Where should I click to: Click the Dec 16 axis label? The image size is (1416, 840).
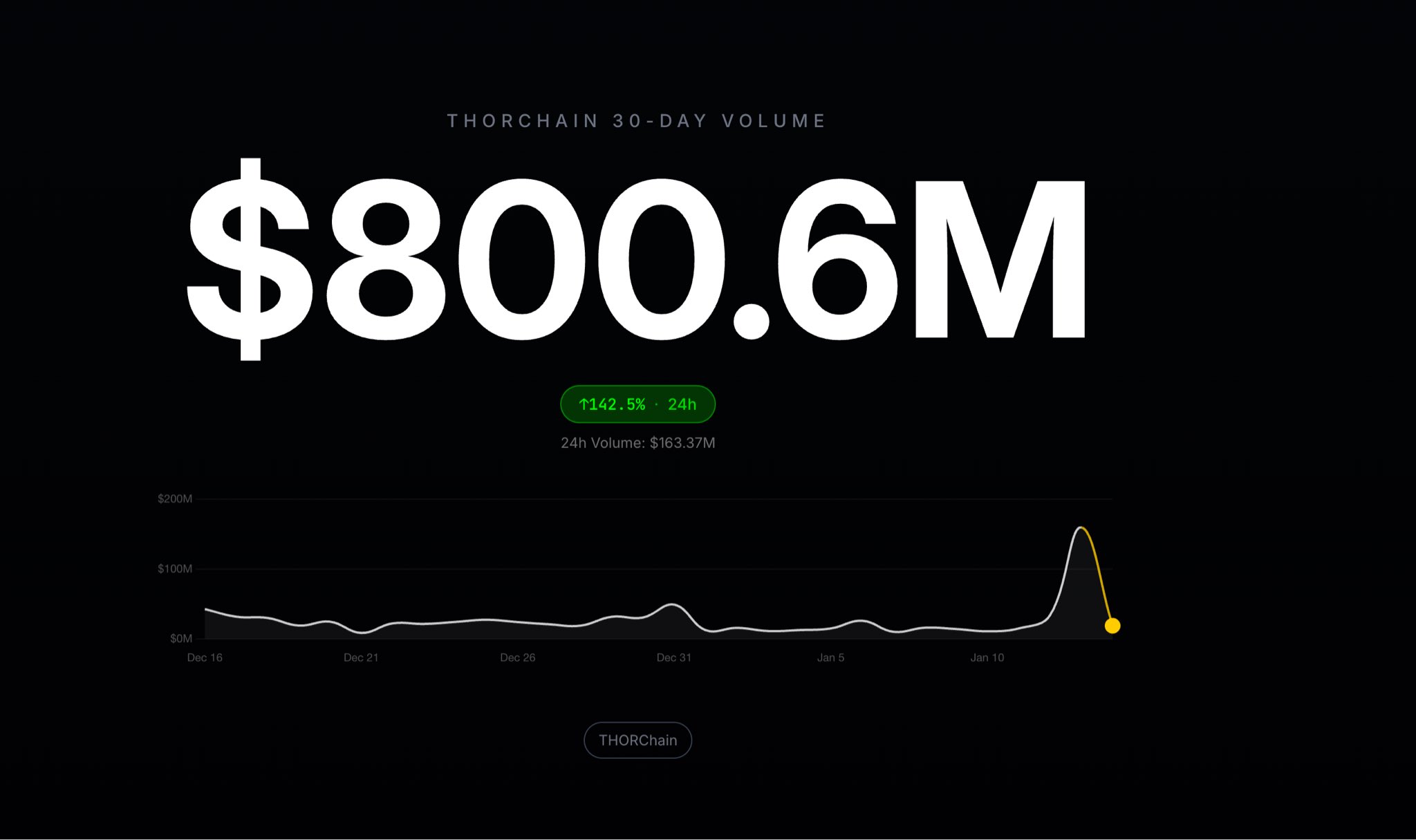coord(205,657)
